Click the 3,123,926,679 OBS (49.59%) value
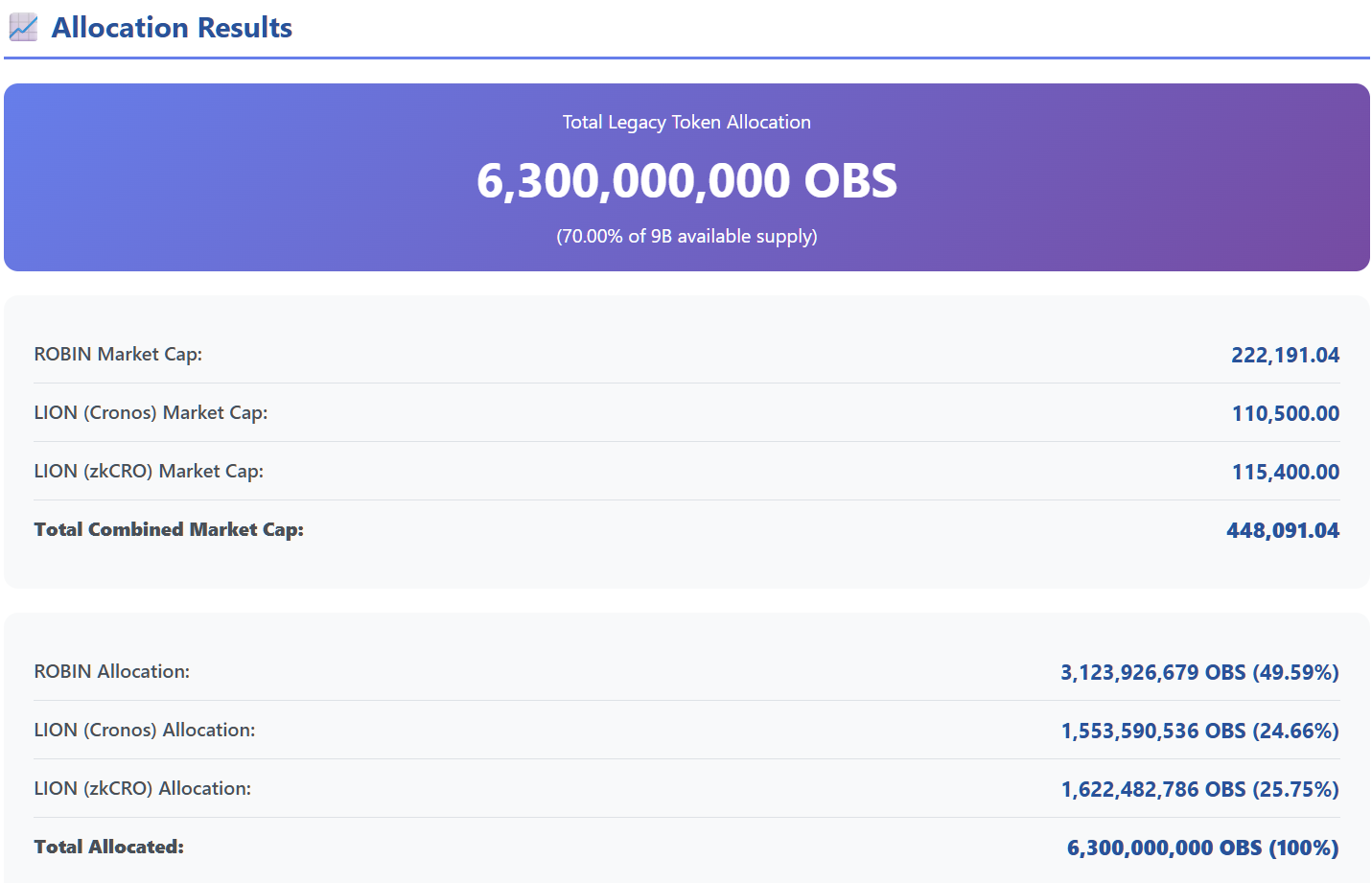The height and width of the screenshot is (883, 1372). click(1199, 672)
